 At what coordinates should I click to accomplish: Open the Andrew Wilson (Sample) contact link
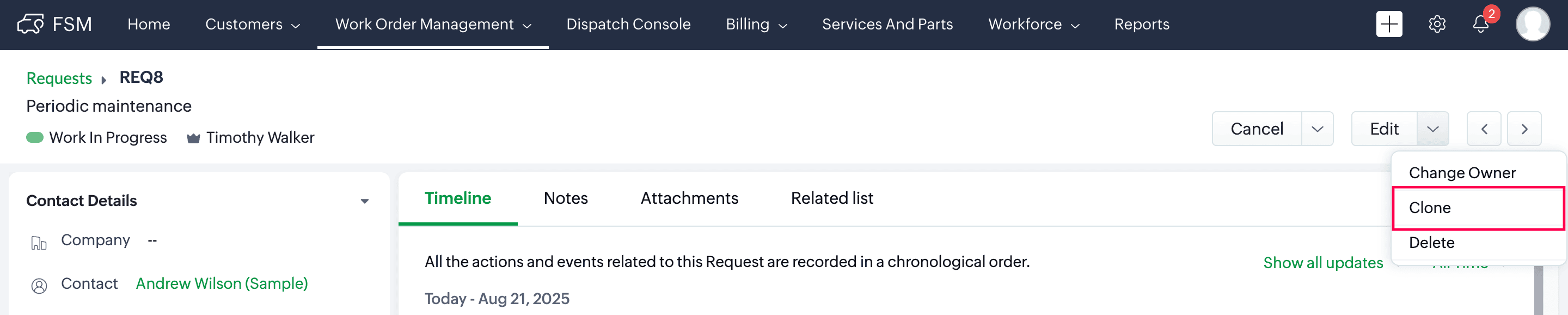click(222, 283)
